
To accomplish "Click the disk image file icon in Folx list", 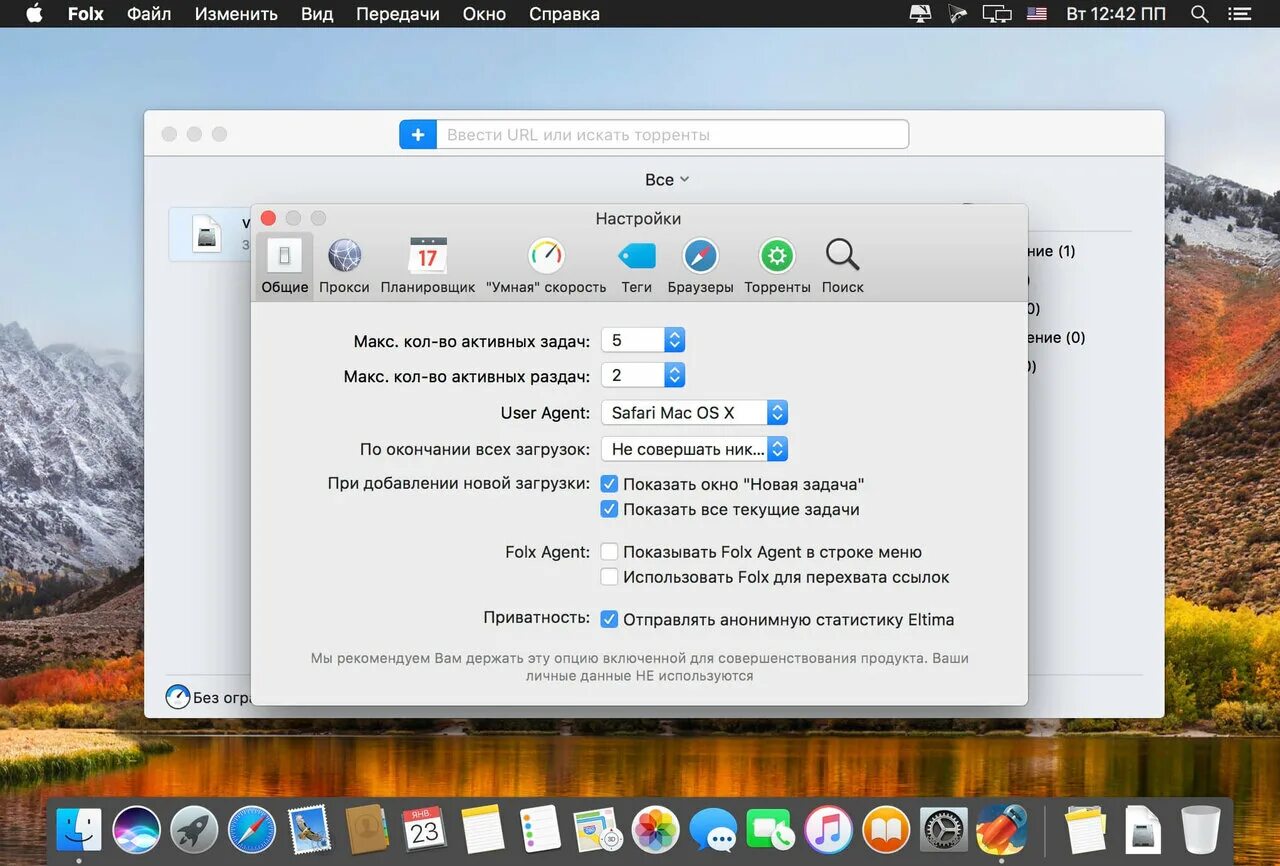I will (207, 234).
